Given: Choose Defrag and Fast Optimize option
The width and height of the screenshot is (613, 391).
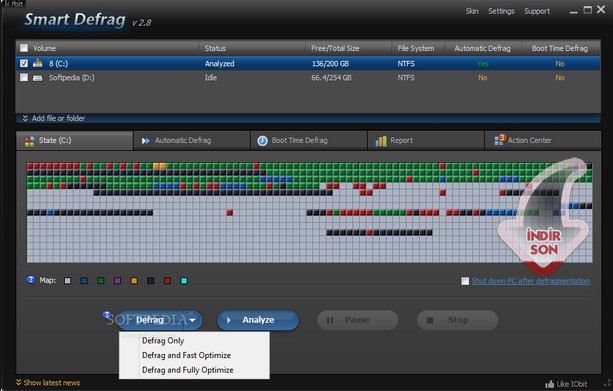Looking at the screenshot, I should tap(186, 355).
